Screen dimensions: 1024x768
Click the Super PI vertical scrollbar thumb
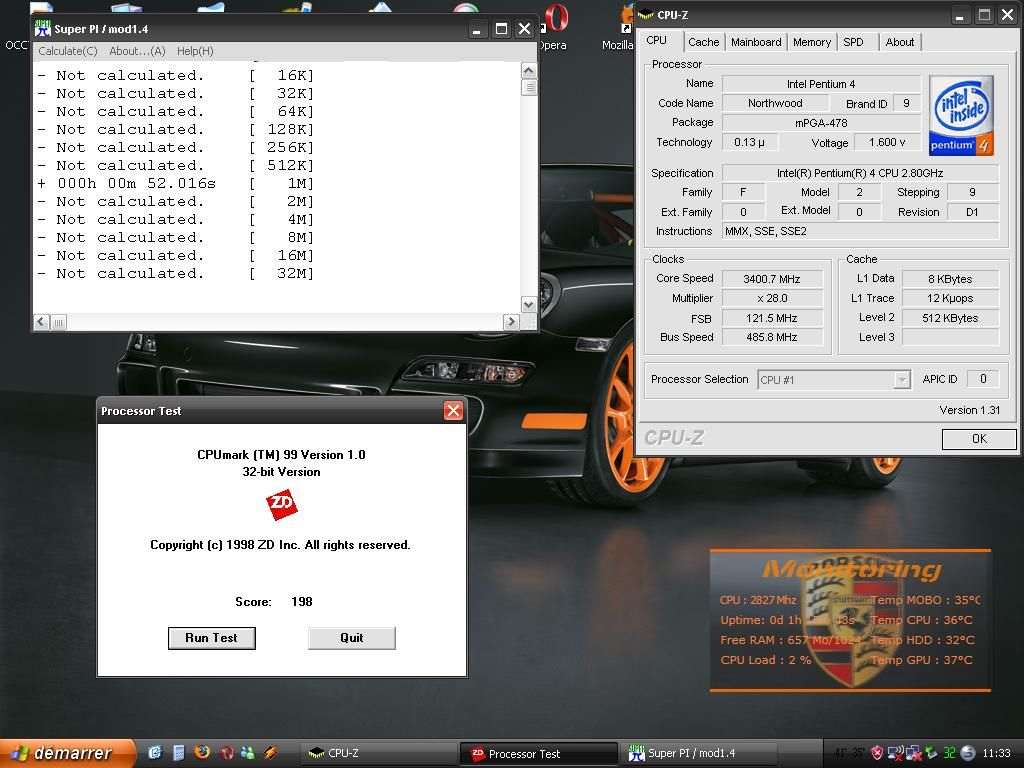529,87
